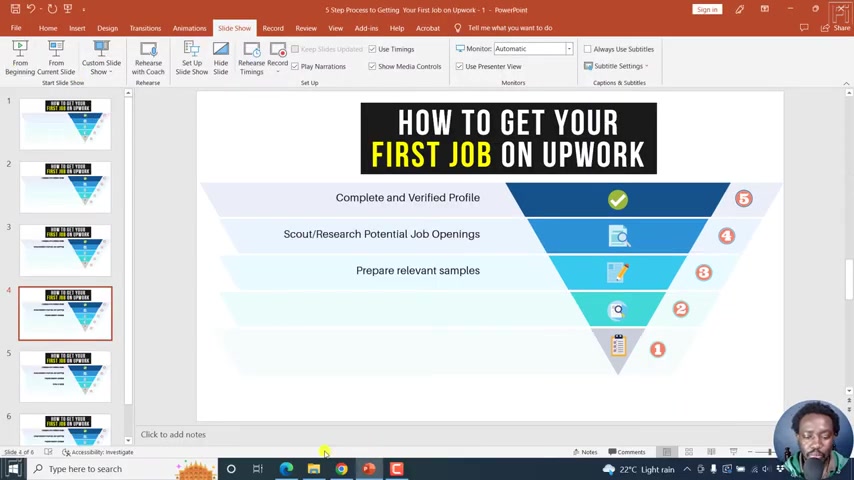Image resolution: width=854 pixels, height=480 pixels.
Task: Open Subtitle Settings dropdown
Action: tap(616, 66)
